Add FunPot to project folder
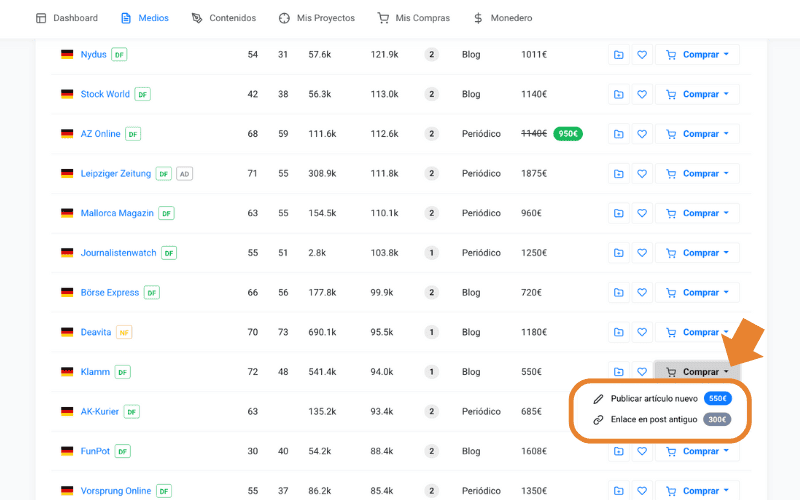 619,452
